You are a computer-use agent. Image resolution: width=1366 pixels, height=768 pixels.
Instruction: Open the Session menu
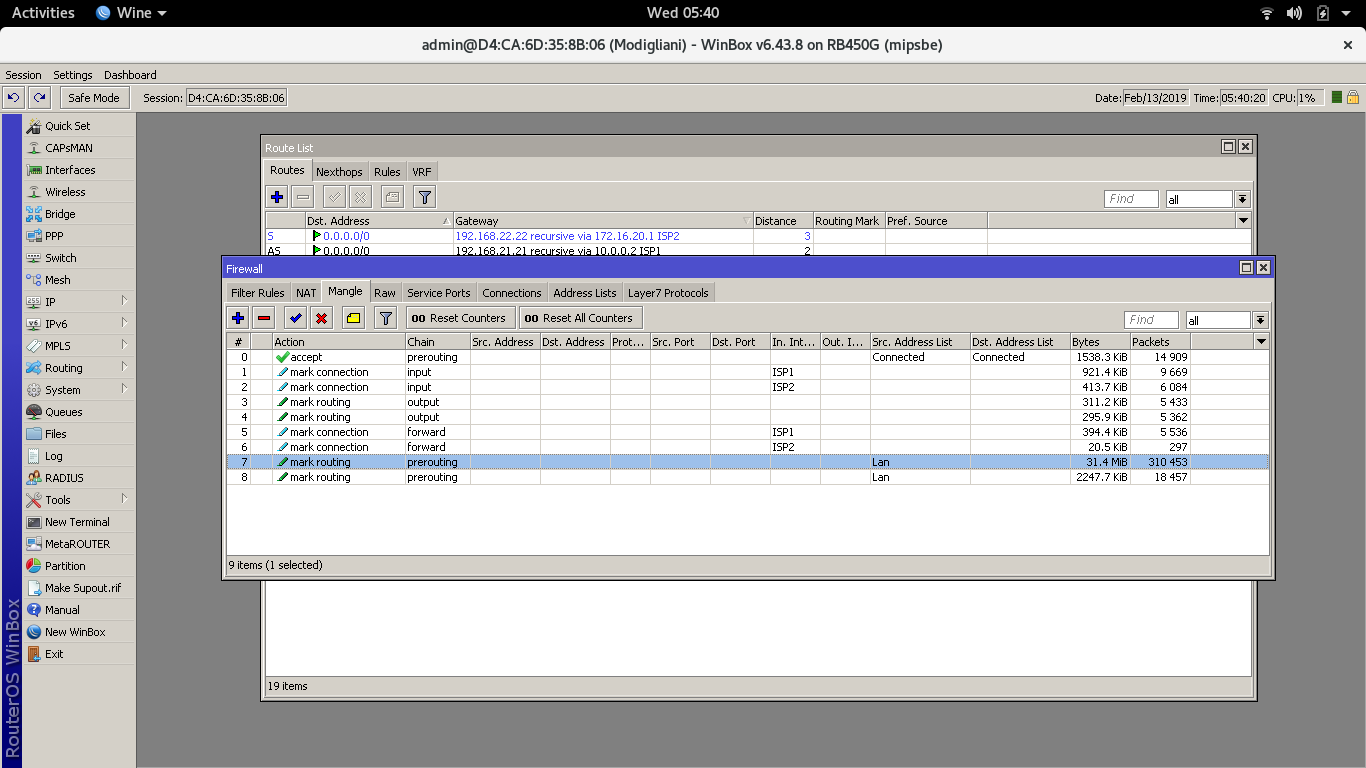coord(24,75)
